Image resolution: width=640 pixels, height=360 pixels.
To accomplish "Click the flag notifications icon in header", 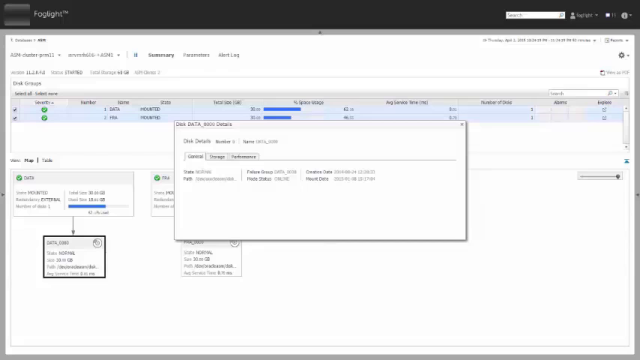I will [x=608, y=15].
